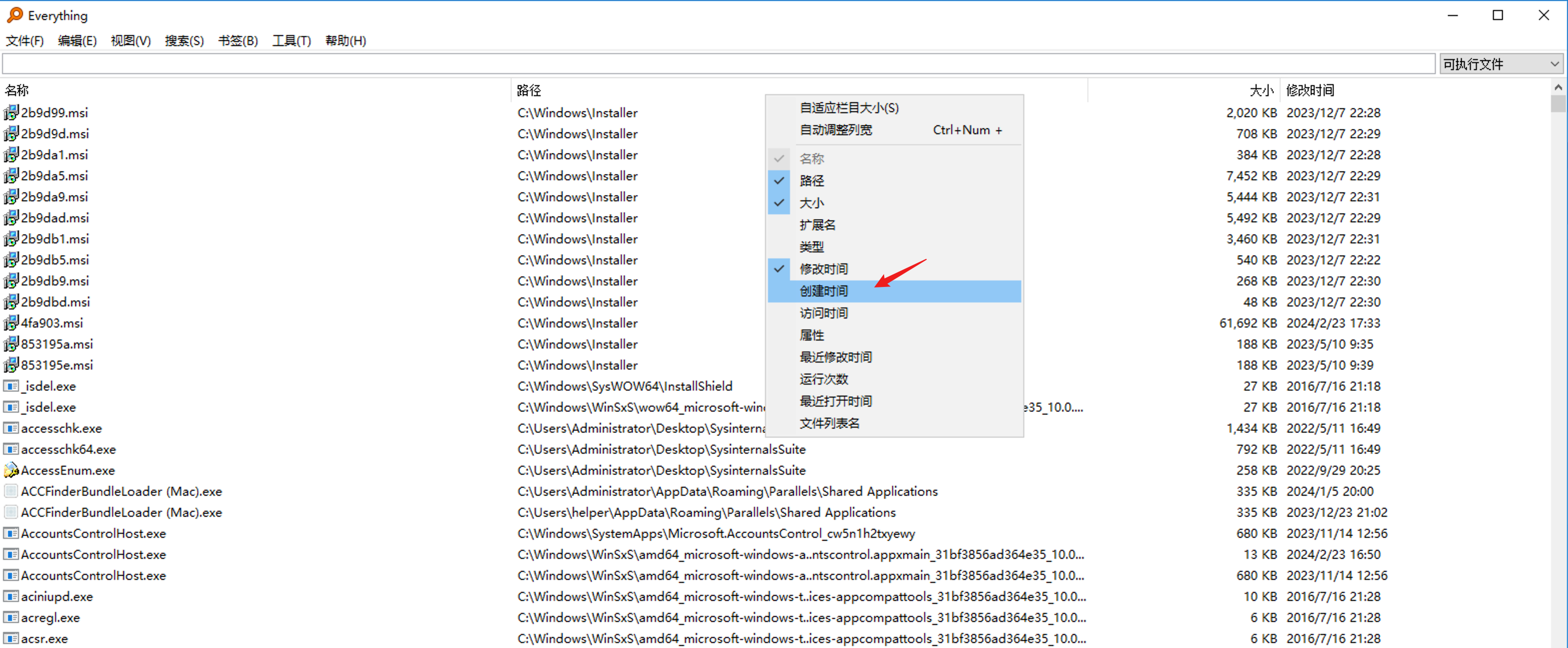Toggle off the 修改时间 column

click(823, 268)
